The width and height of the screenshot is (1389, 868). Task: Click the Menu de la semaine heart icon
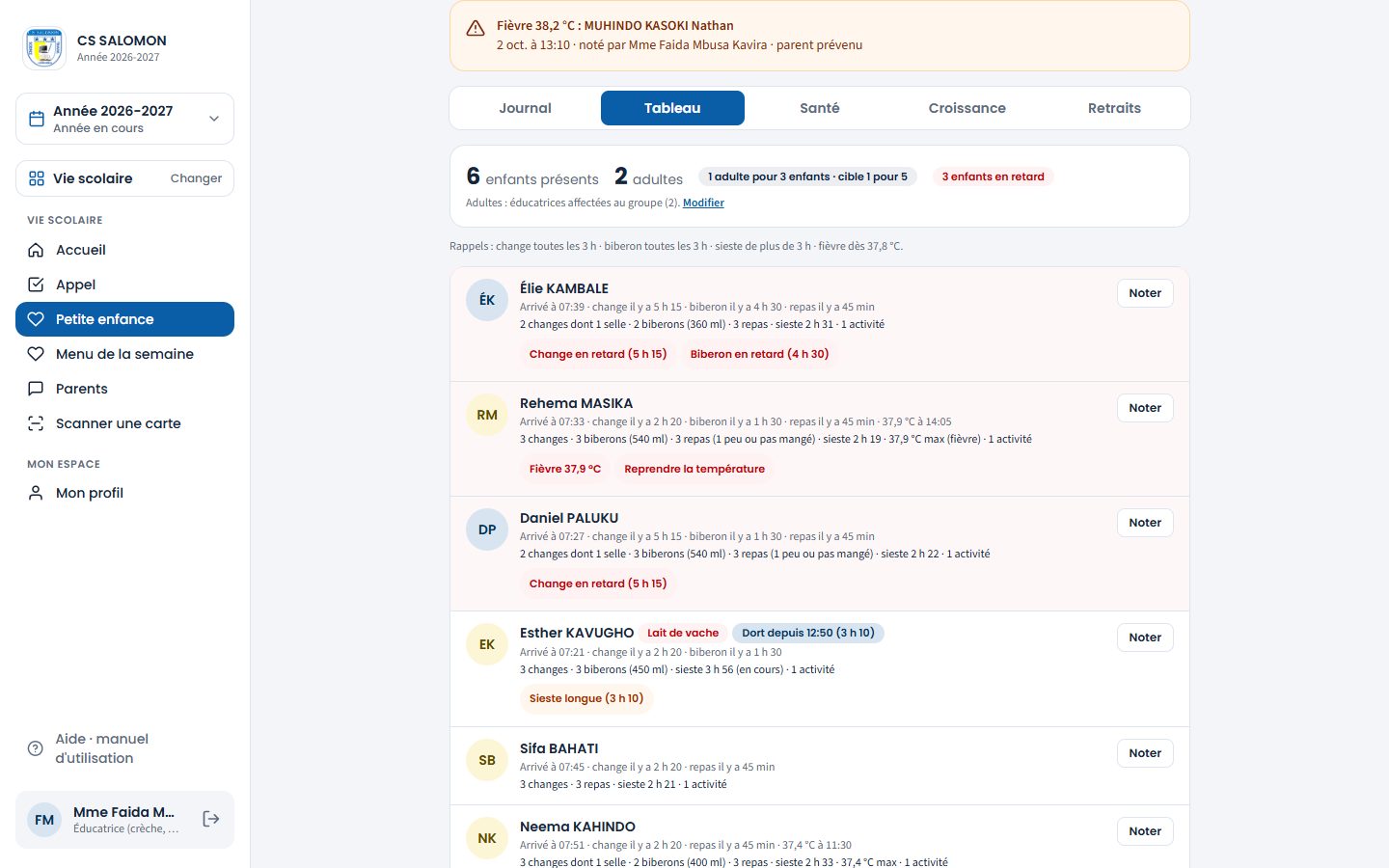[36, 354]
